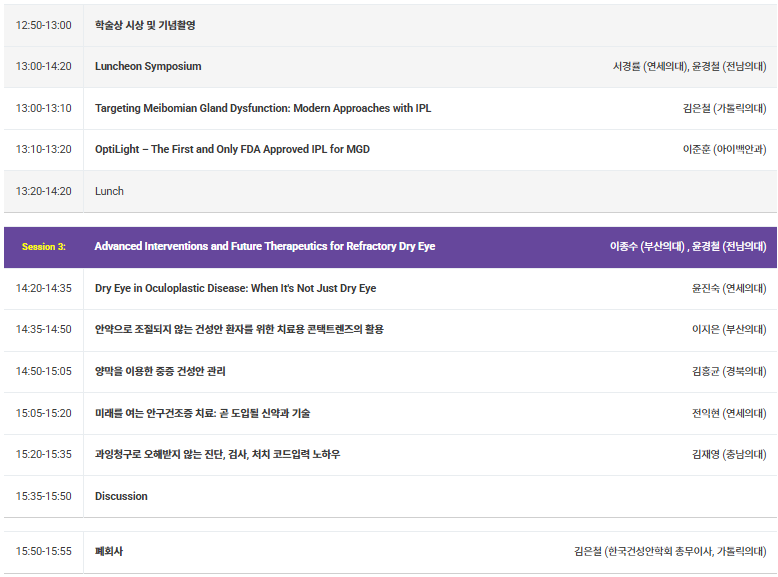Screen dimensions: 778x577
Task: Click the Dry Eye in Oculoplastic Disease title
Action: pyautogui.click(x=236, y=288)
